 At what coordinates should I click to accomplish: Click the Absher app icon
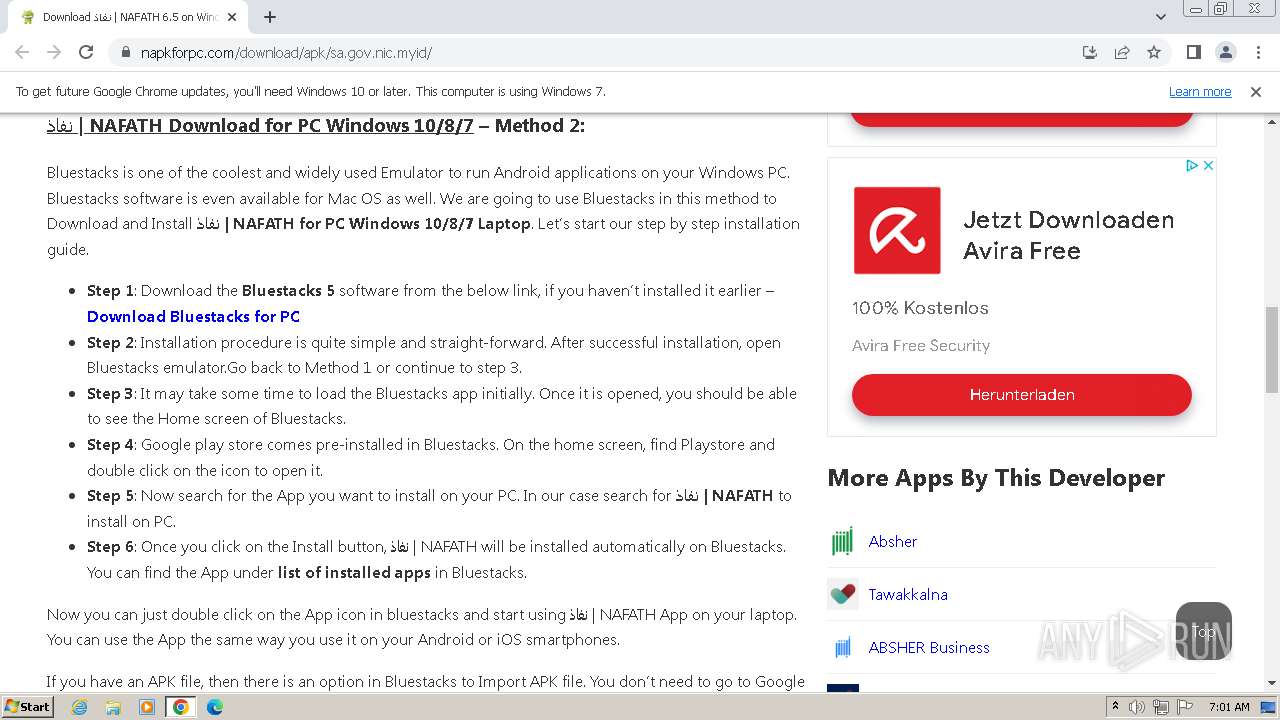(843, 541)
